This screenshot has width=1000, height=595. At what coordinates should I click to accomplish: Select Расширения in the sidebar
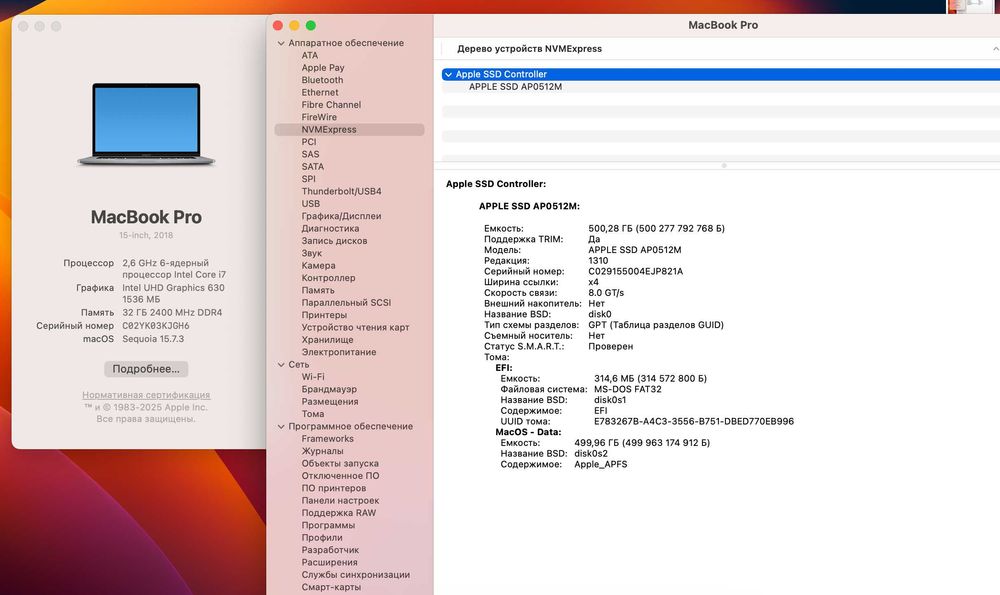[x=329, y=563]
